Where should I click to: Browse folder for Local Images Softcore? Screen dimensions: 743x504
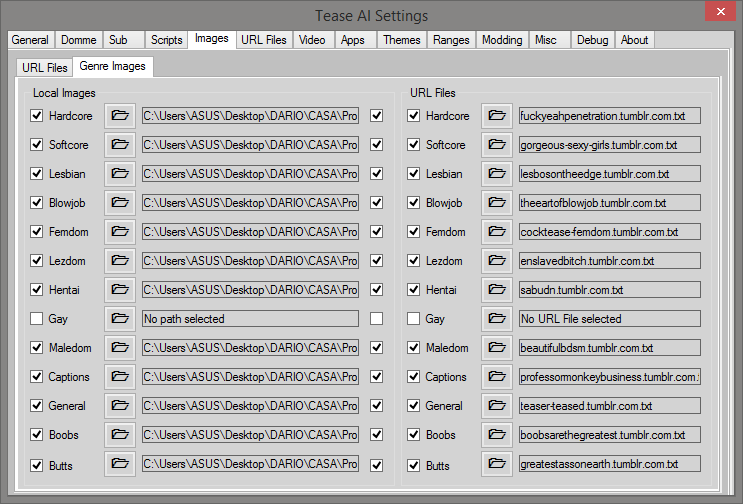[120, 144]
